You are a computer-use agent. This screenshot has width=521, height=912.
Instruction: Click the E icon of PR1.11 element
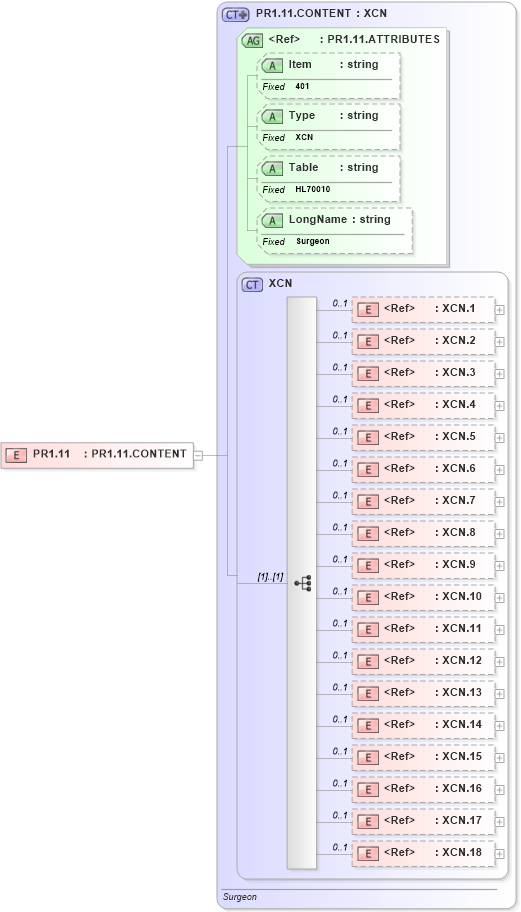click(16, 455)
